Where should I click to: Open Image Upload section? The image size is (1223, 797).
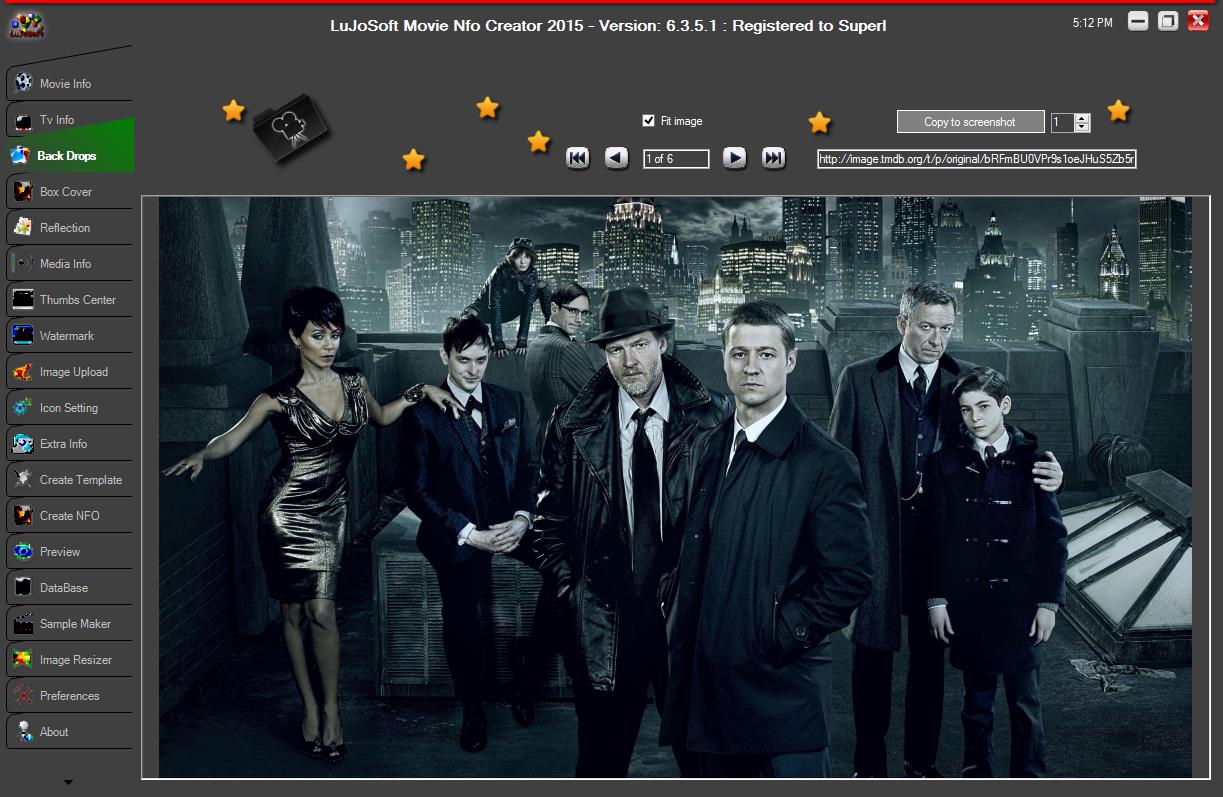coord(69,371)
